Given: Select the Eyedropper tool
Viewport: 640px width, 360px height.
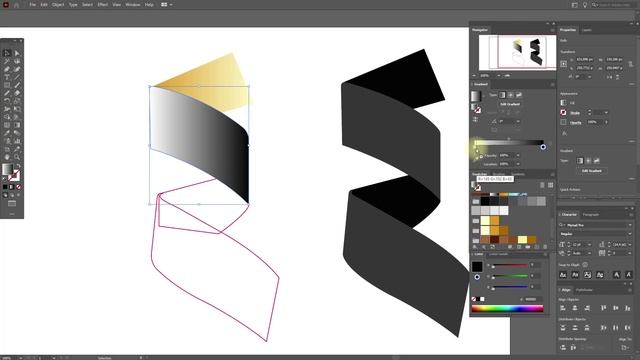Looking at the screenshot, I should pos(7,133).
